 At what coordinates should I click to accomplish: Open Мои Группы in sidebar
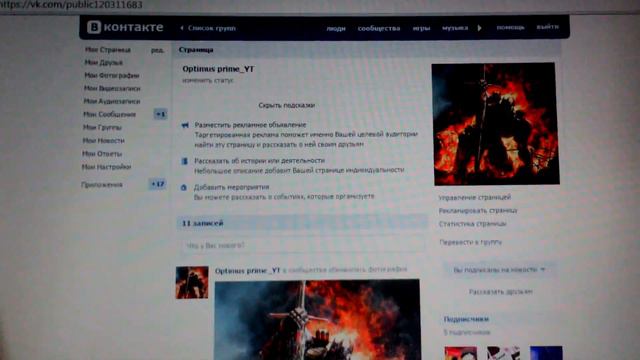pos(102,127)
